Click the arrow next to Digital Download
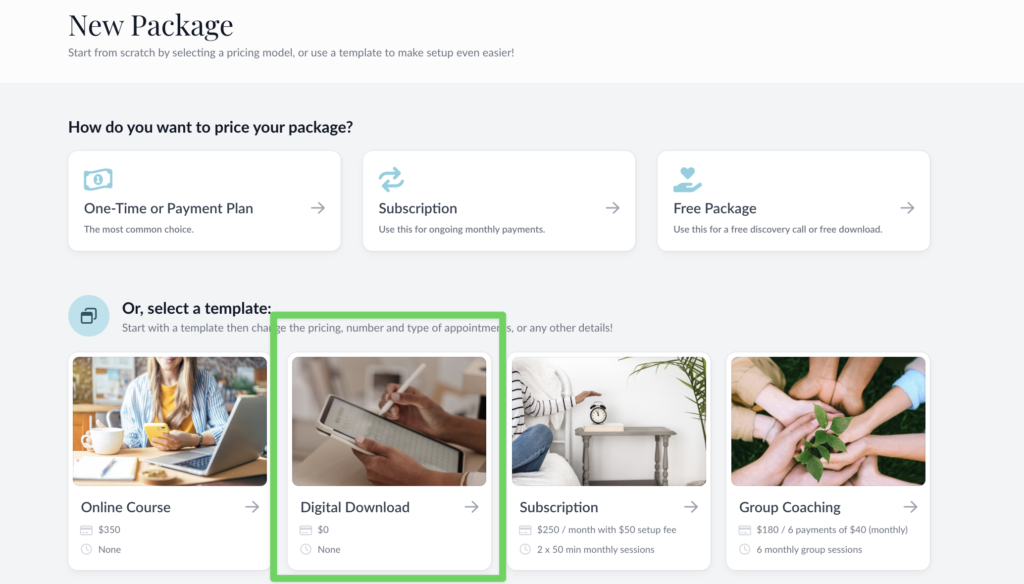 pos(471,507)
